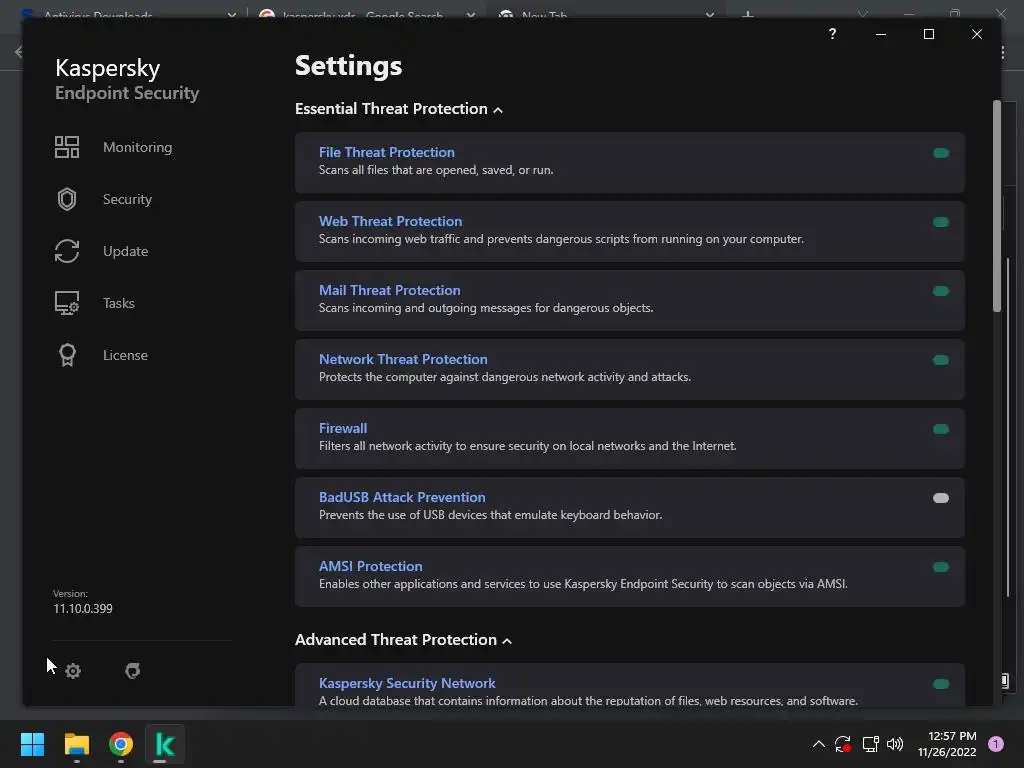Select Update in the sidebar
Screen dimensions: 1024x768
(125, 251)
